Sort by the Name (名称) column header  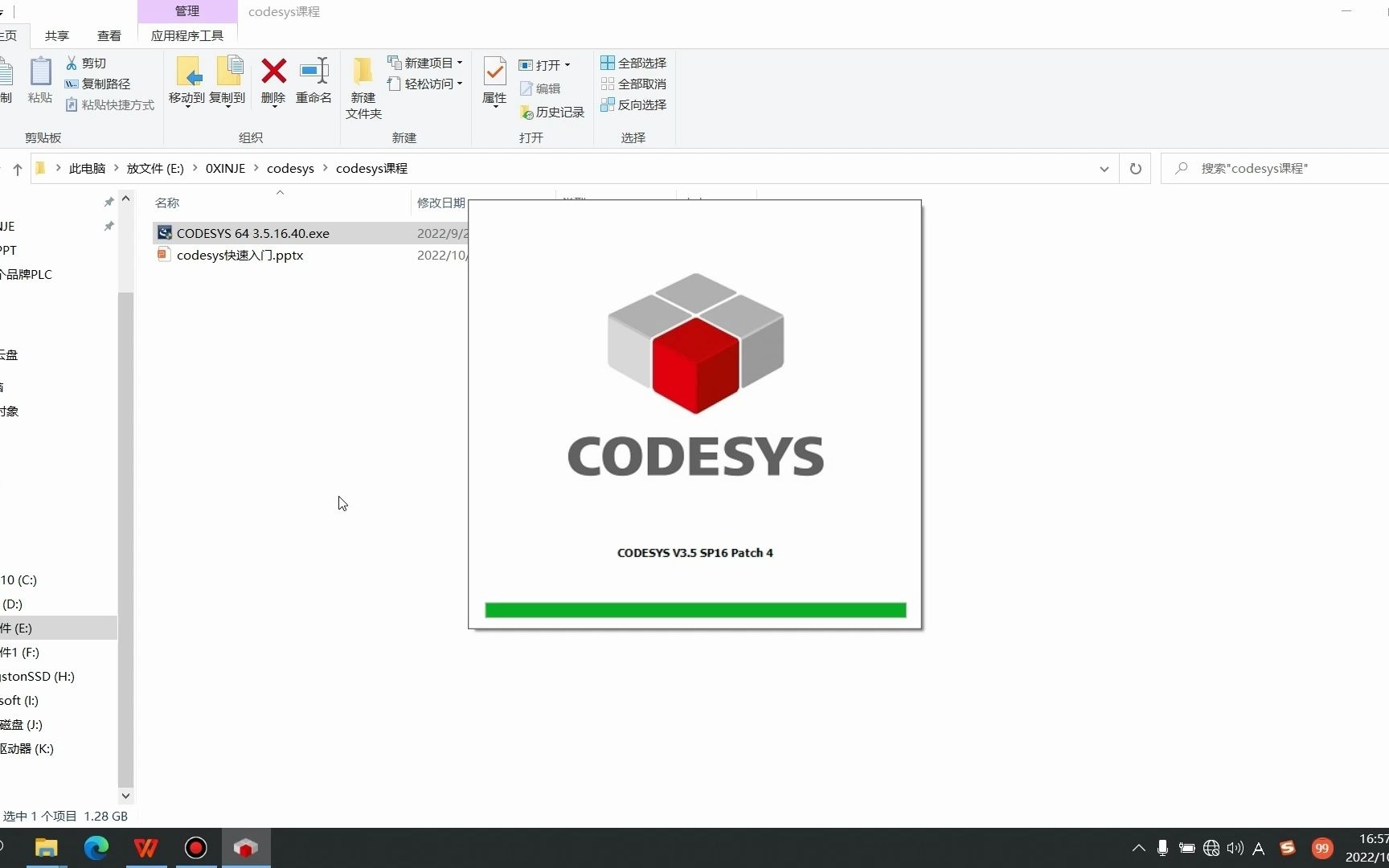pyautogui.click(x=167, y=203)
